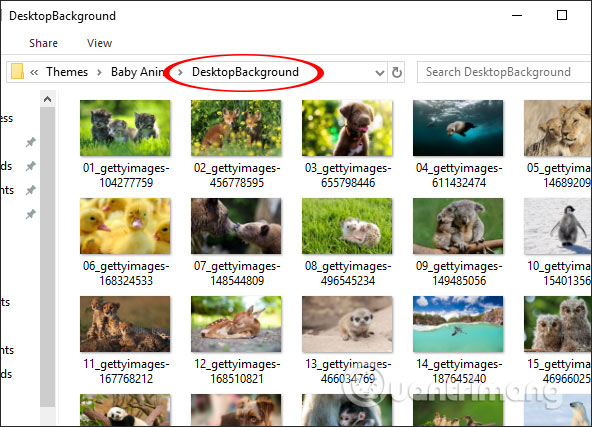The width and height of the screenshot is (592, 427).
Task: Select owlets thumbnail 15_gettyimages
Action: (x=558, y=324)
